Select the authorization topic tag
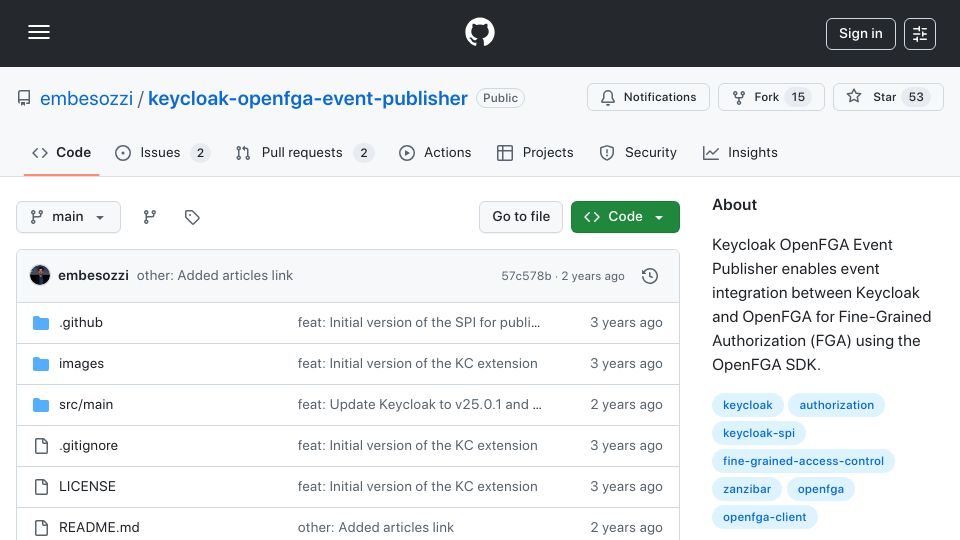960x540 pixels. tap(836, 405)
